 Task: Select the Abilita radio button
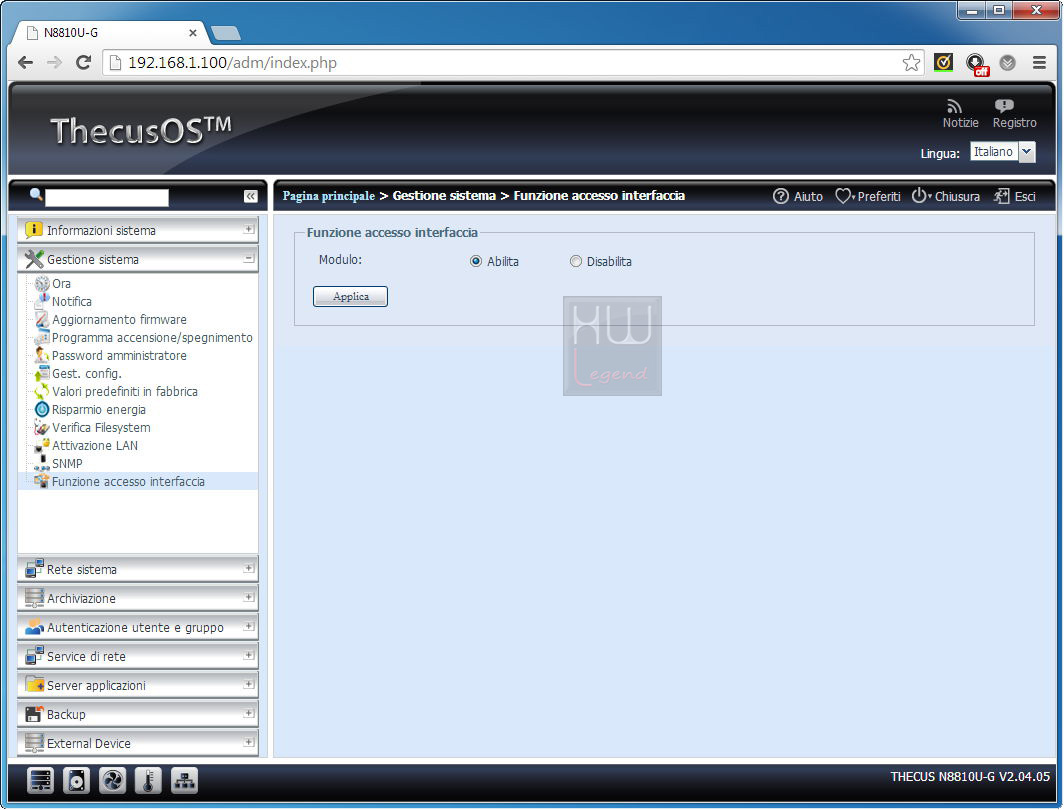(x=476, y=261)
